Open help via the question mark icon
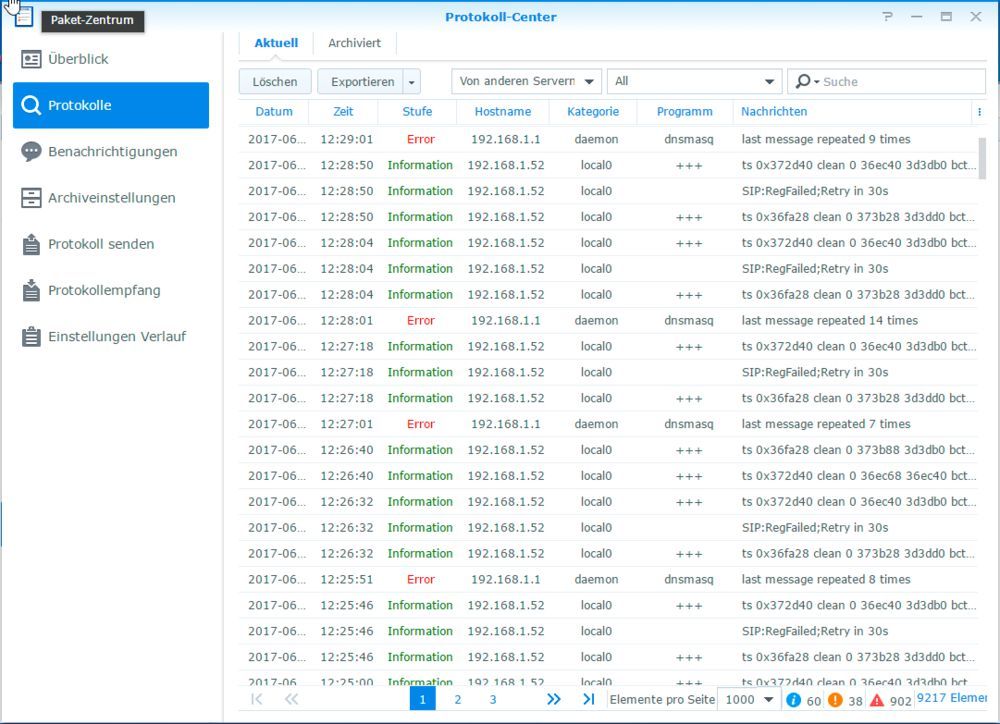Viewport: 1000px width, 724px height. 889,17
